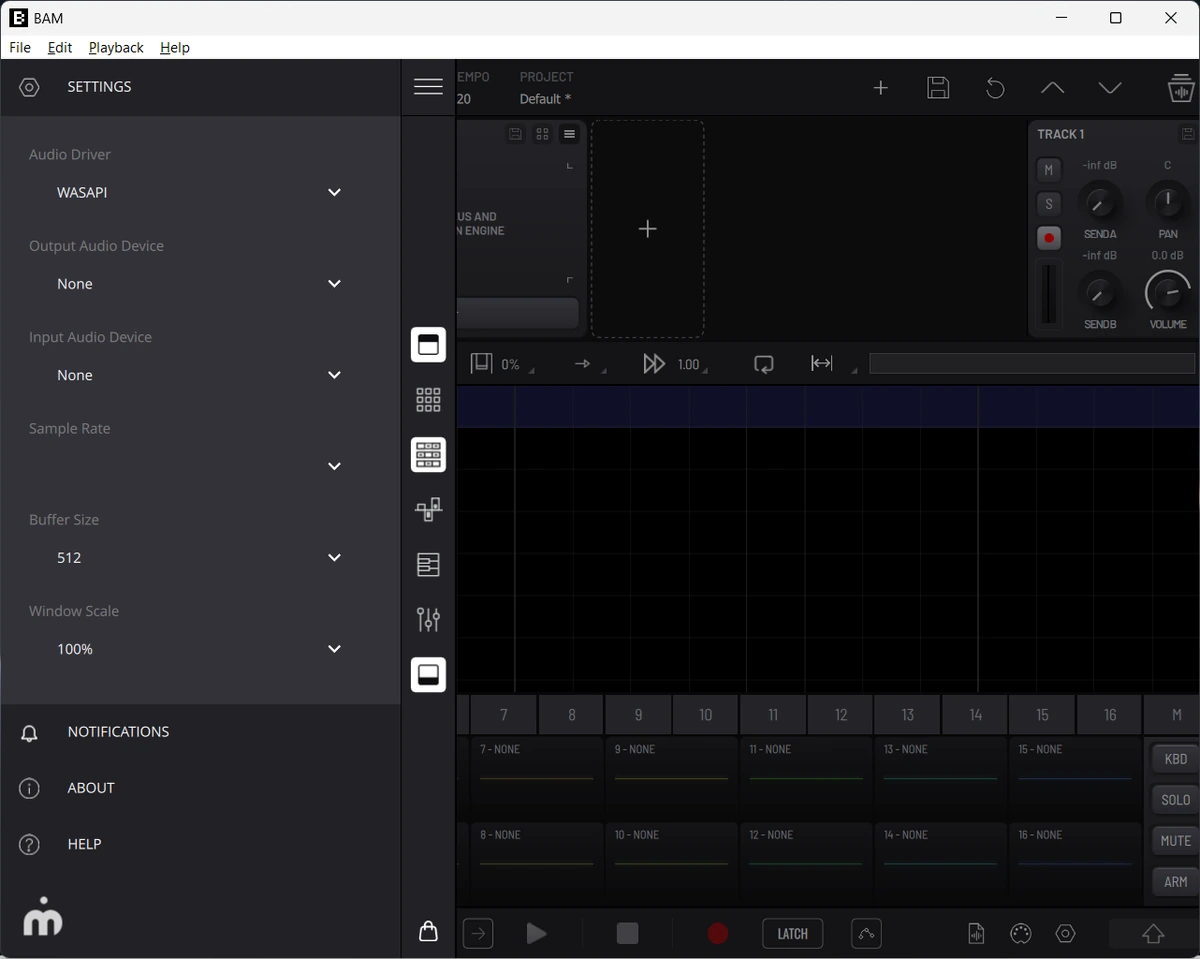Enable KBD mode
This screenshot has width=1200, height=959.
tap(1175, 759)
